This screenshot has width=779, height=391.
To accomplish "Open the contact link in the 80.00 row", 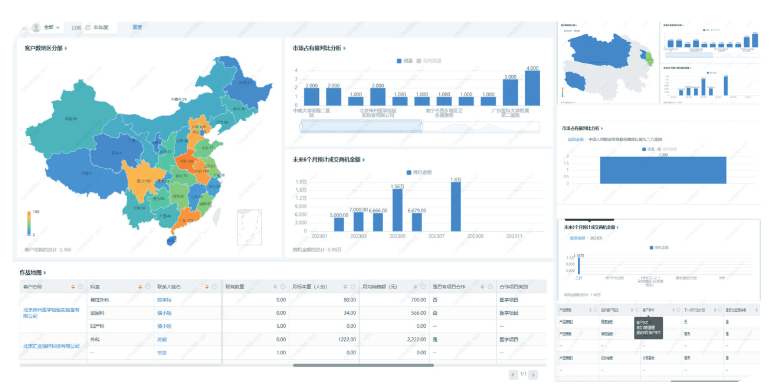I will pos(164,300).
